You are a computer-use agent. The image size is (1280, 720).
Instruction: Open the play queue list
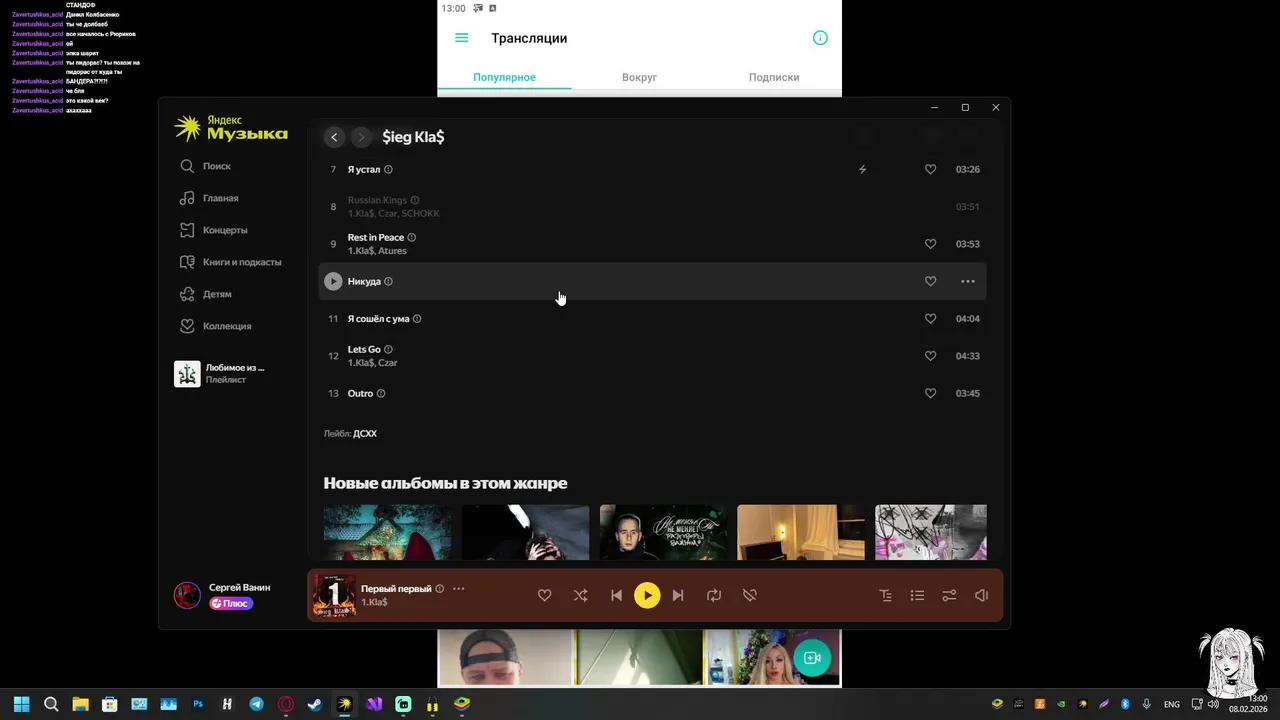[917, 595]
